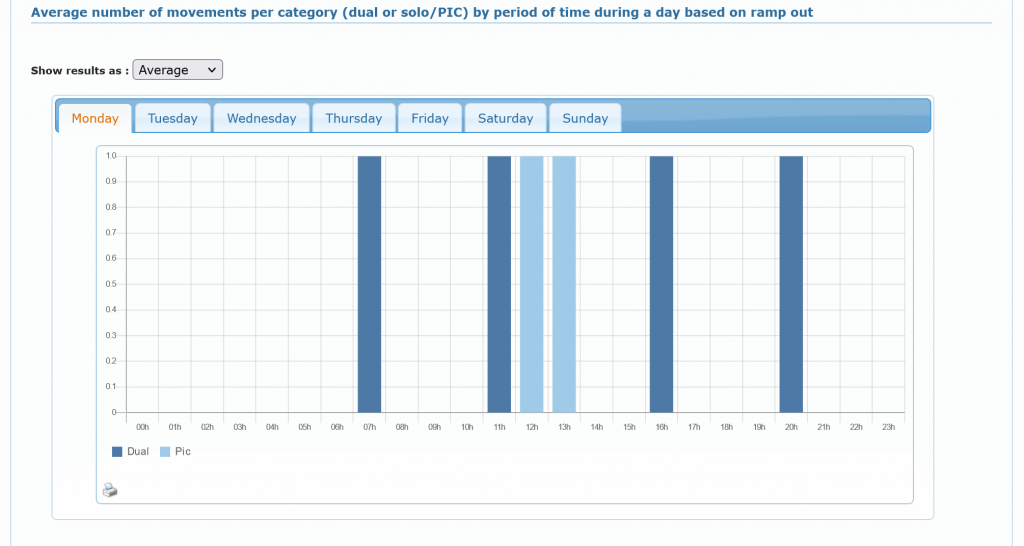
Task: View the Saturday tab
Action: click(x=505, y=118)
